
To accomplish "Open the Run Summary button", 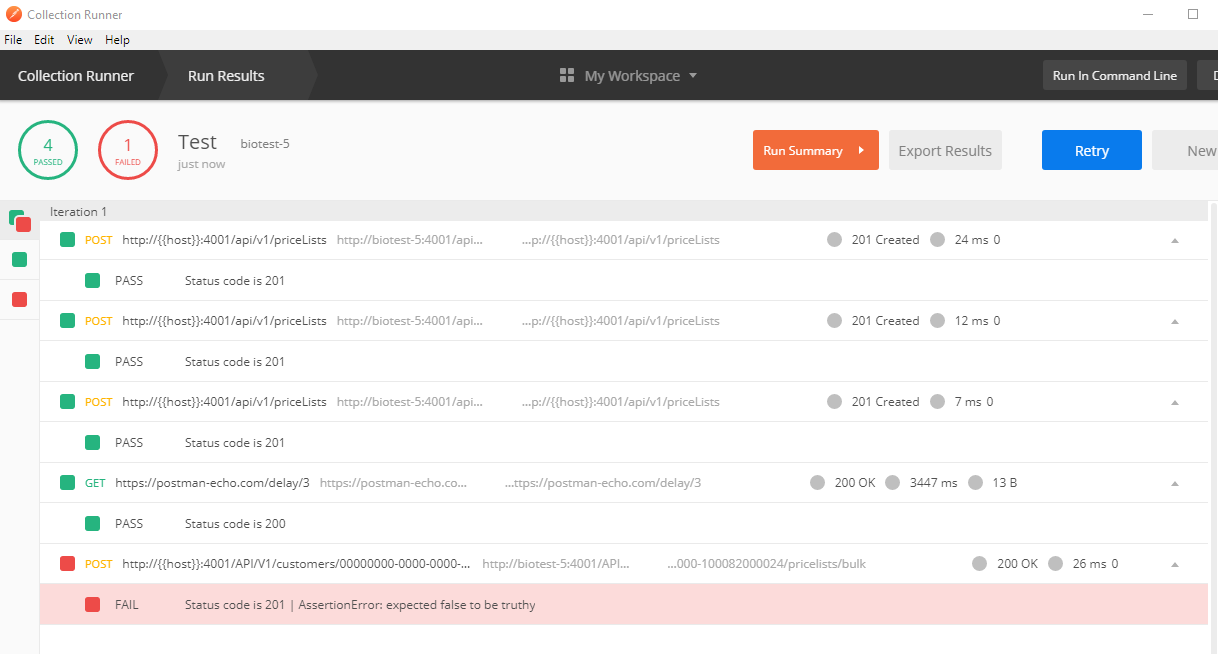I will click(816, 150).
